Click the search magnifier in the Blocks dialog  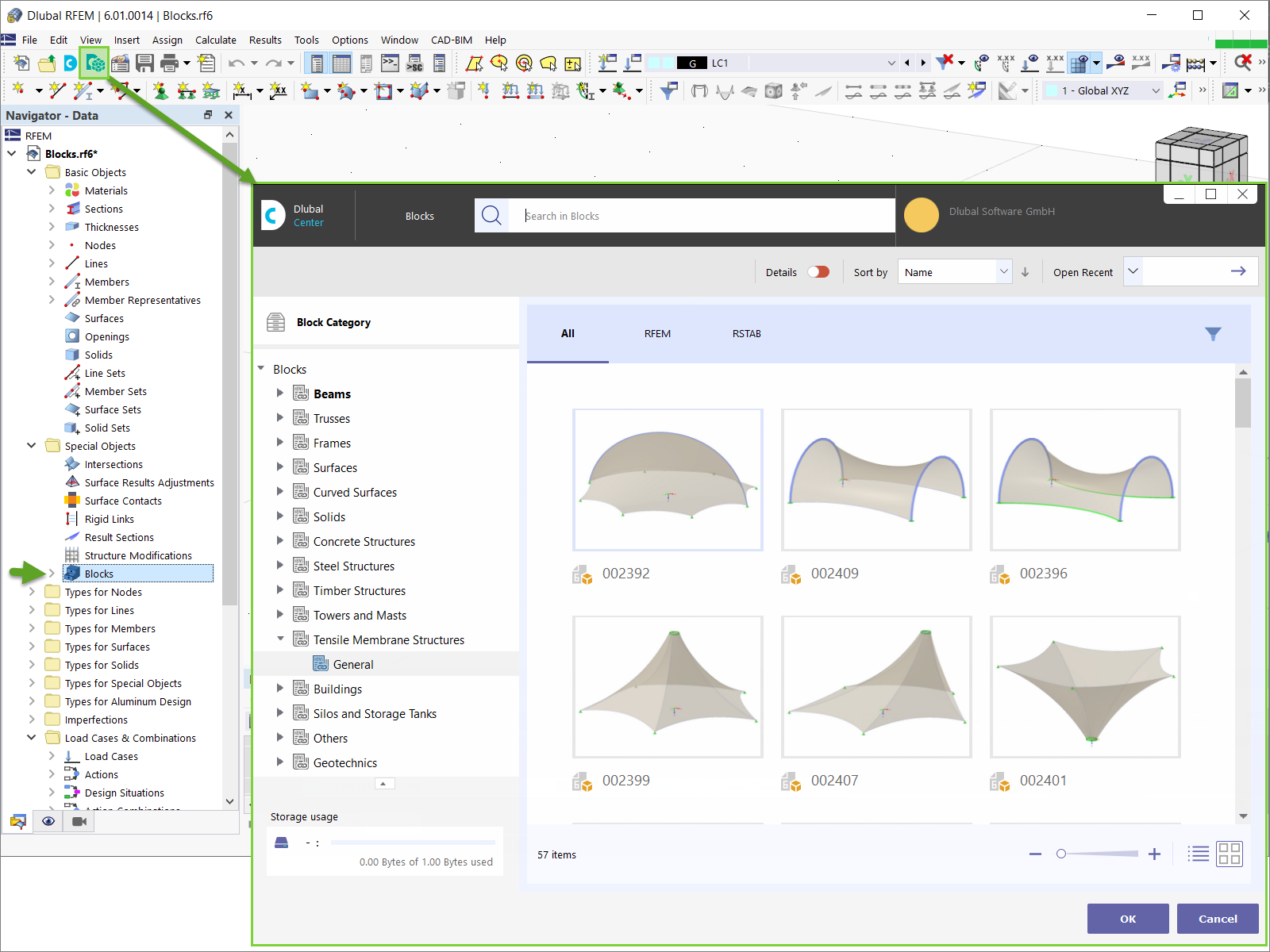pyautogui.click(x=491, y=215)
